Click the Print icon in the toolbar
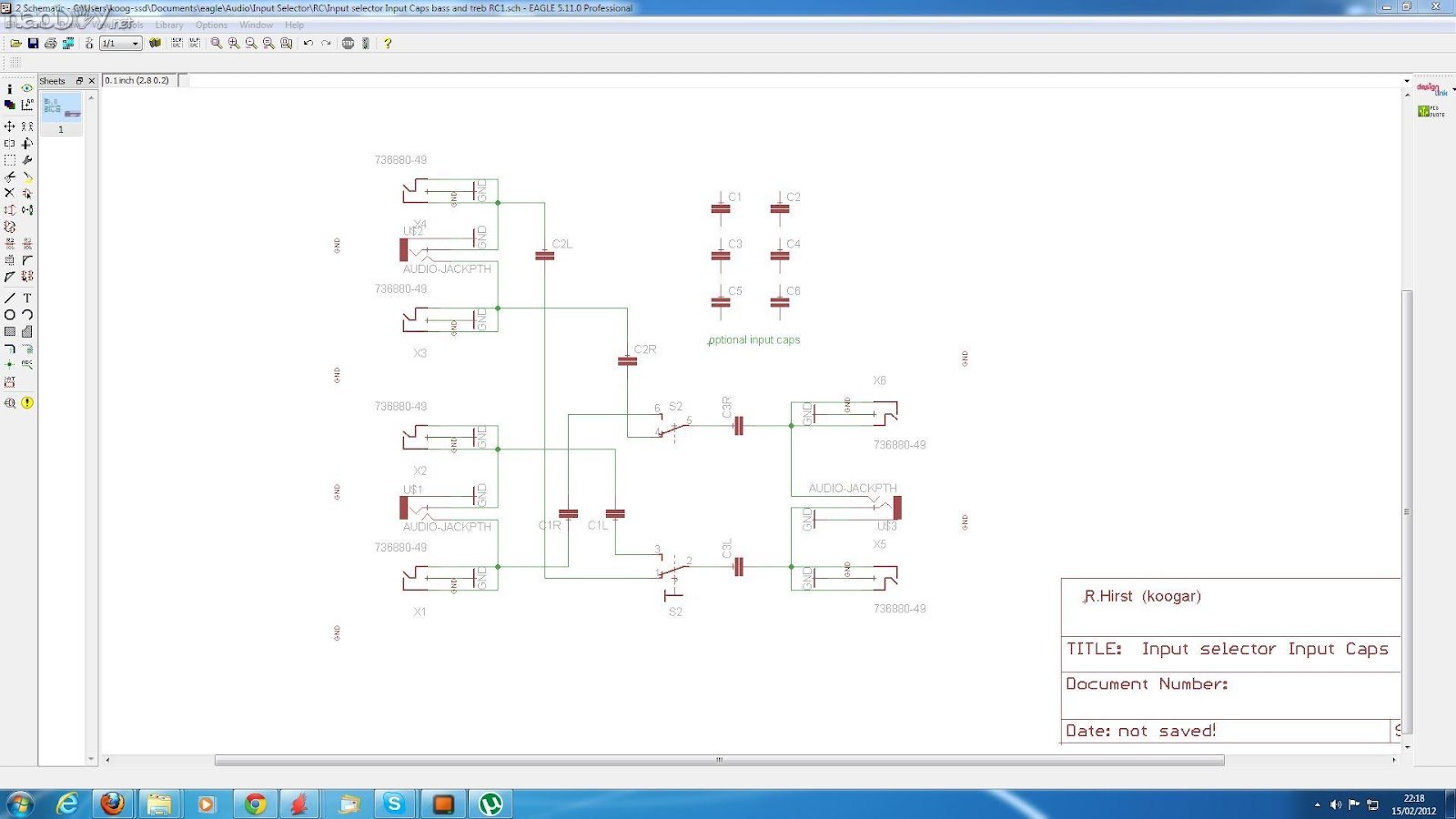1456x819 pixels. point(50,44)
